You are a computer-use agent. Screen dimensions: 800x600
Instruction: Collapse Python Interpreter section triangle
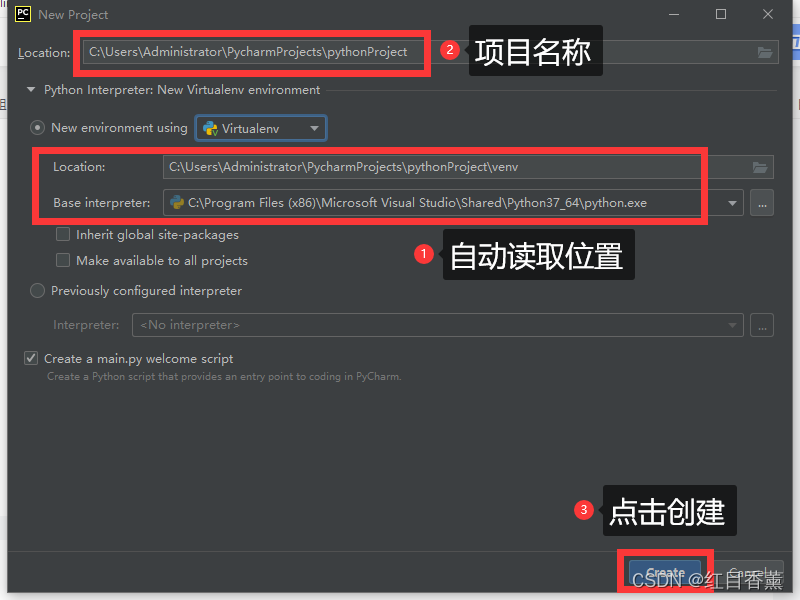point(31,90)
